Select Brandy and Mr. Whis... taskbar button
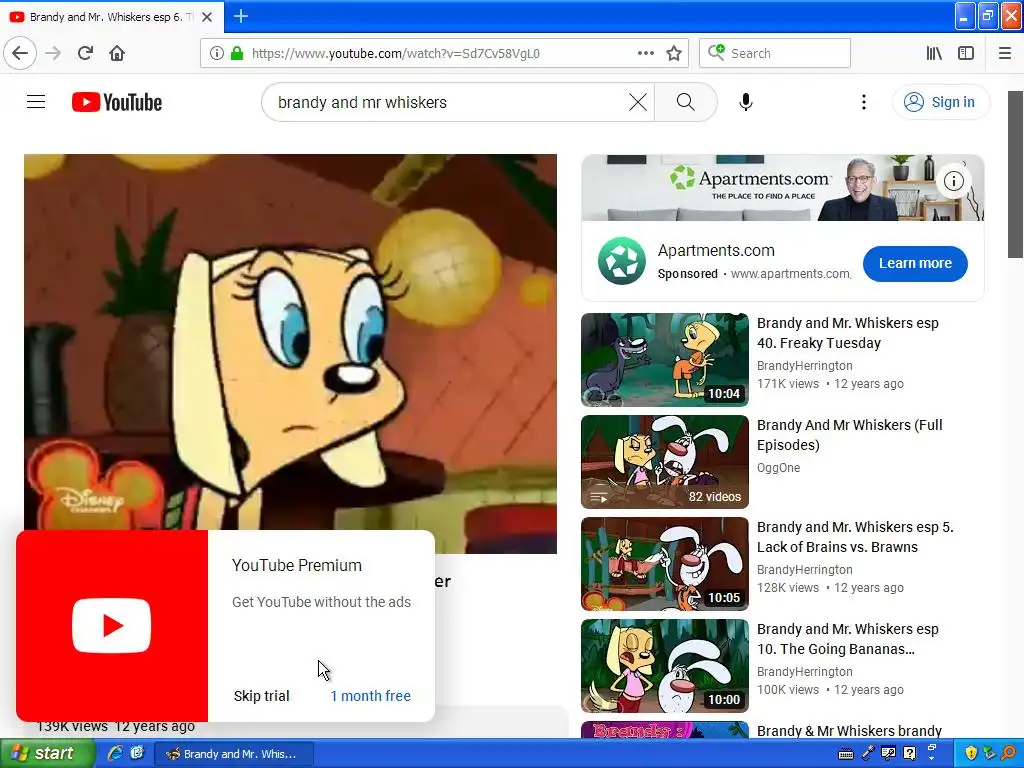 234,754
